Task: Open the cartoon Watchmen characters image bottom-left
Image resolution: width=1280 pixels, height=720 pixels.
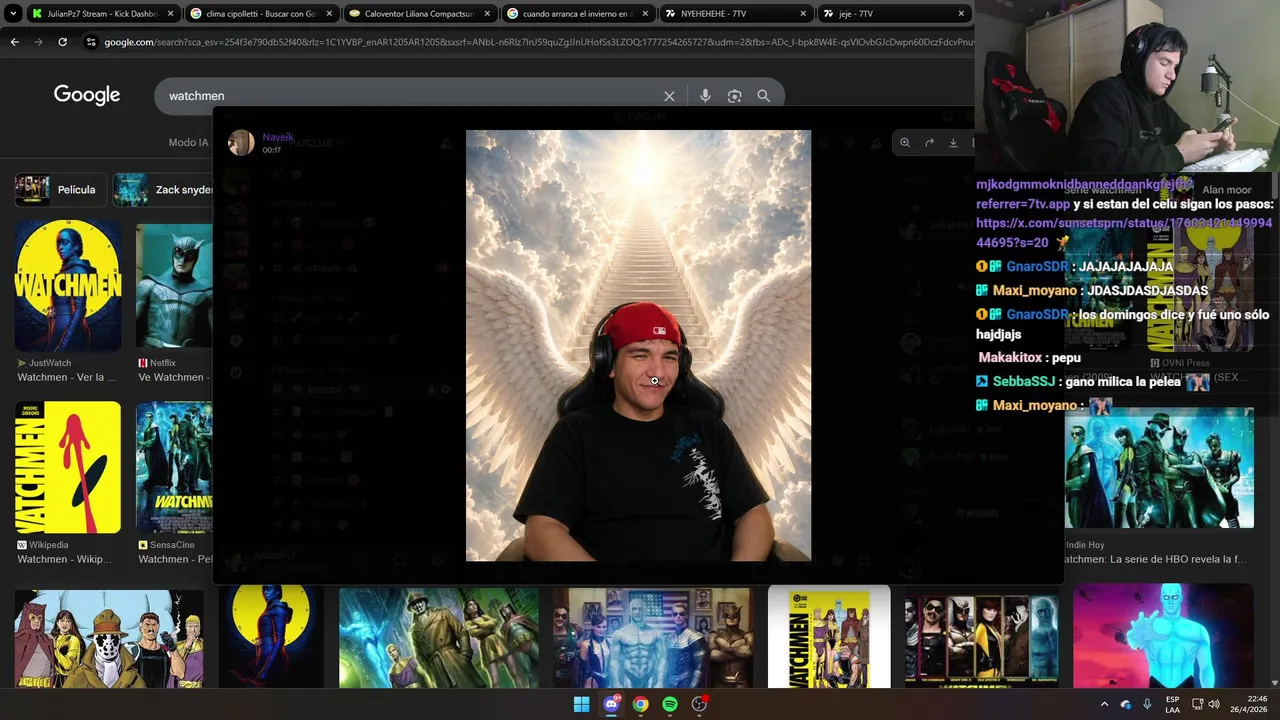Action: 109,638
